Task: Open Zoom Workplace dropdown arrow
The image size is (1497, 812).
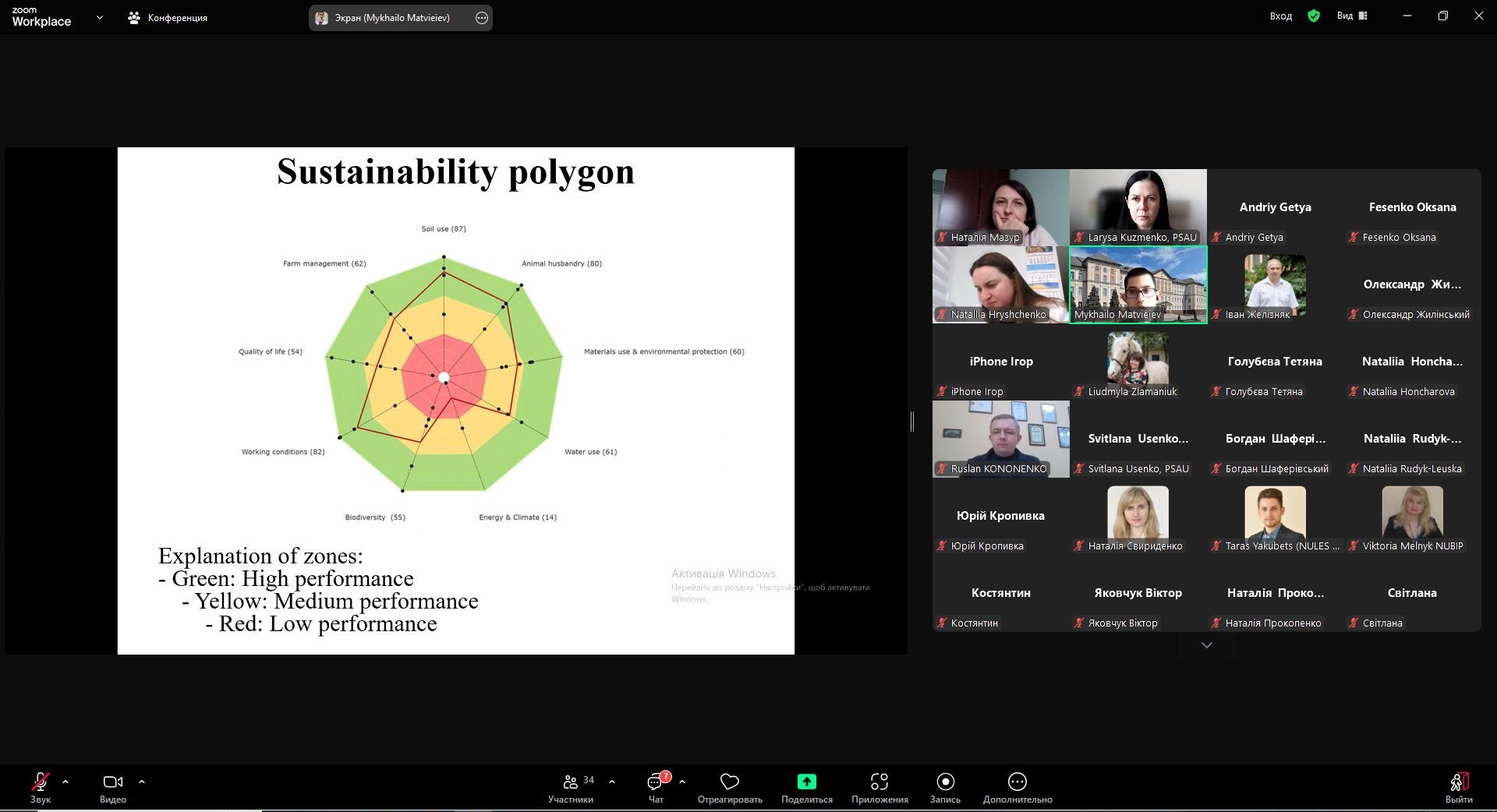Action: [x=100, y=17]
